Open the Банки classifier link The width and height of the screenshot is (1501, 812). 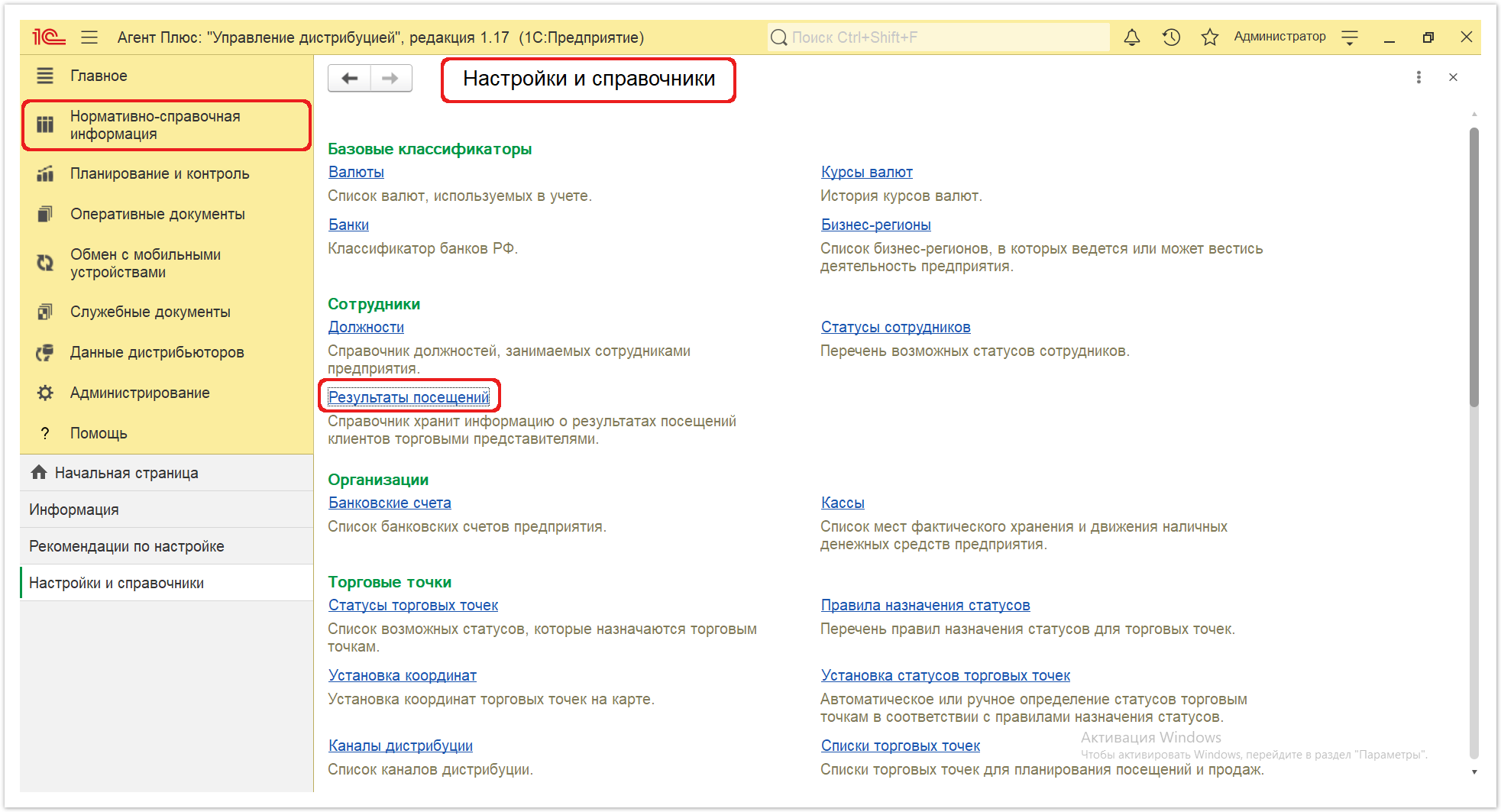pos(348,225)
